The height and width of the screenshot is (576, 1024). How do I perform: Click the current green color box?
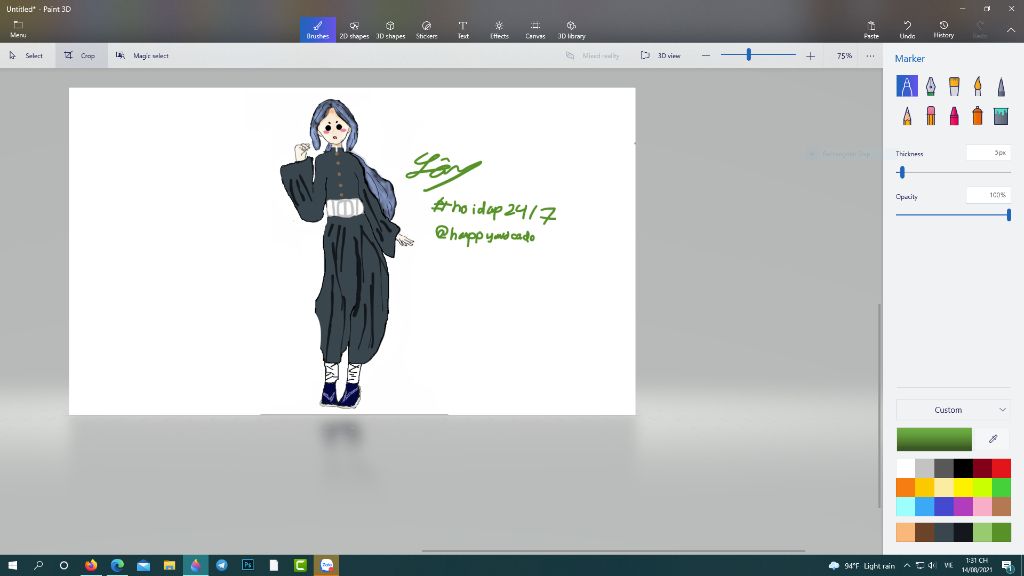pos(934,439)
